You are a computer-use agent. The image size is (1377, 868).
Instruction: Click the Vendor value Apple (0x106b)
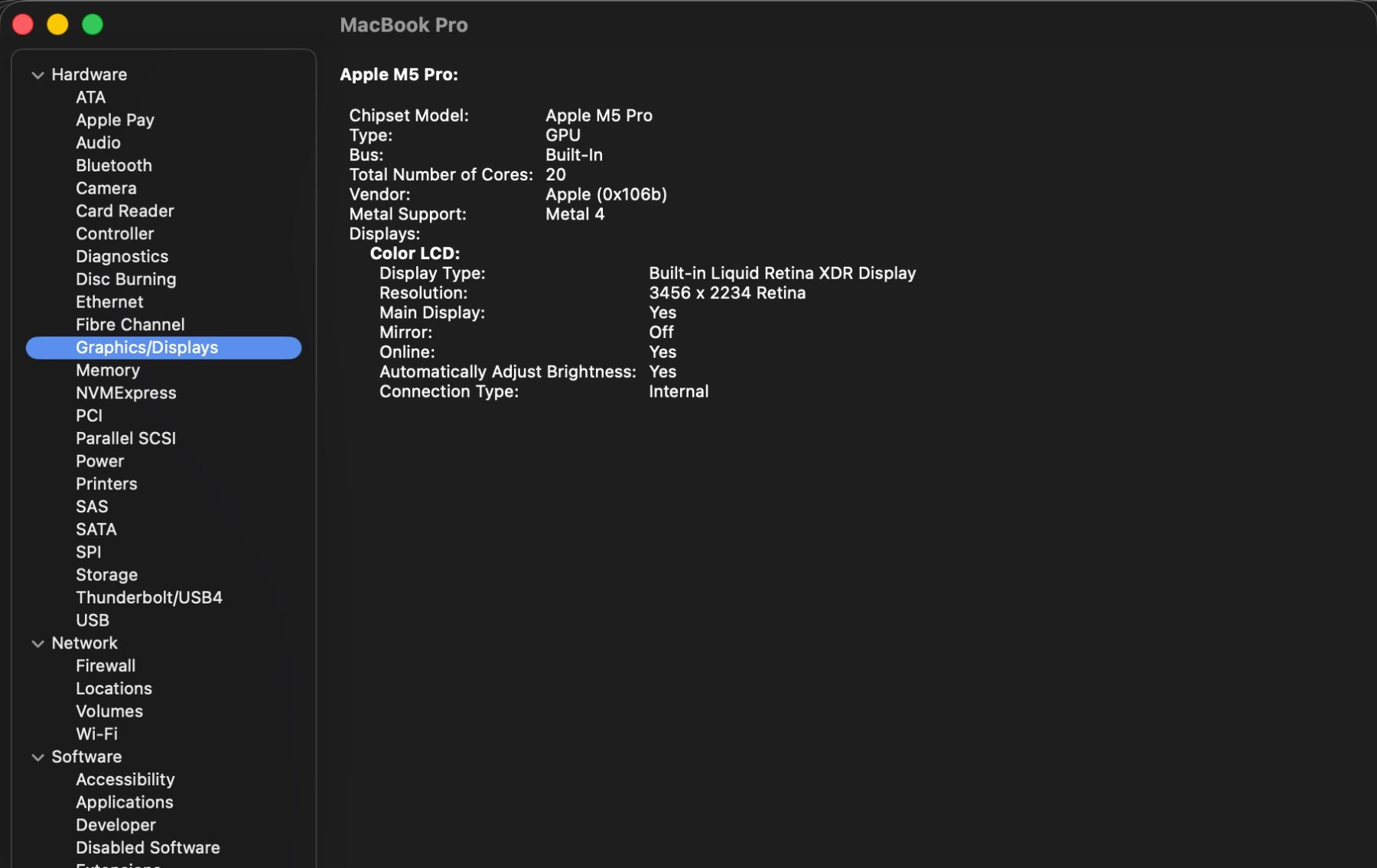pyautogui.click(x=606, y=195)
